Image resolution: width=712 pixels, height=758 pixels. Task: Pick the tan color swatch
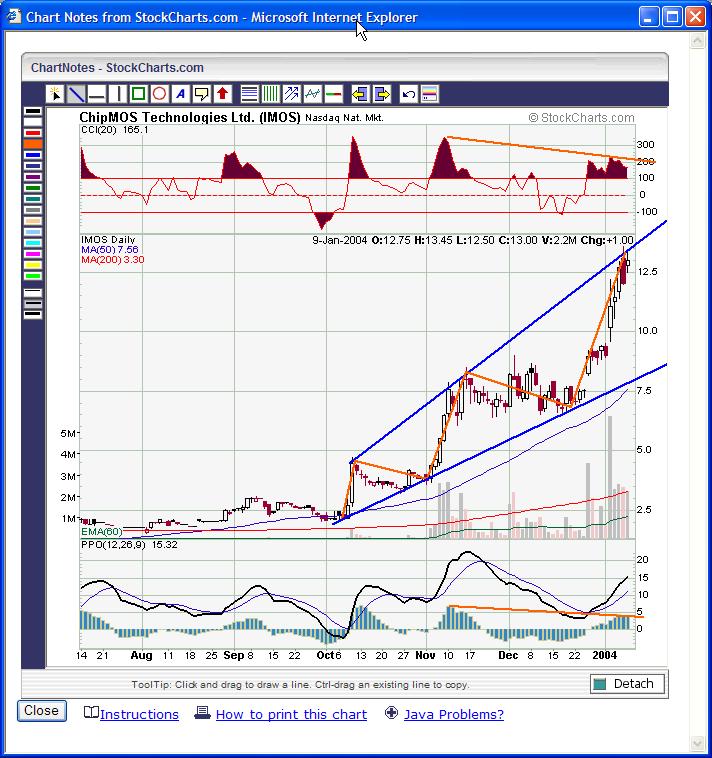(x=33, y=221)
